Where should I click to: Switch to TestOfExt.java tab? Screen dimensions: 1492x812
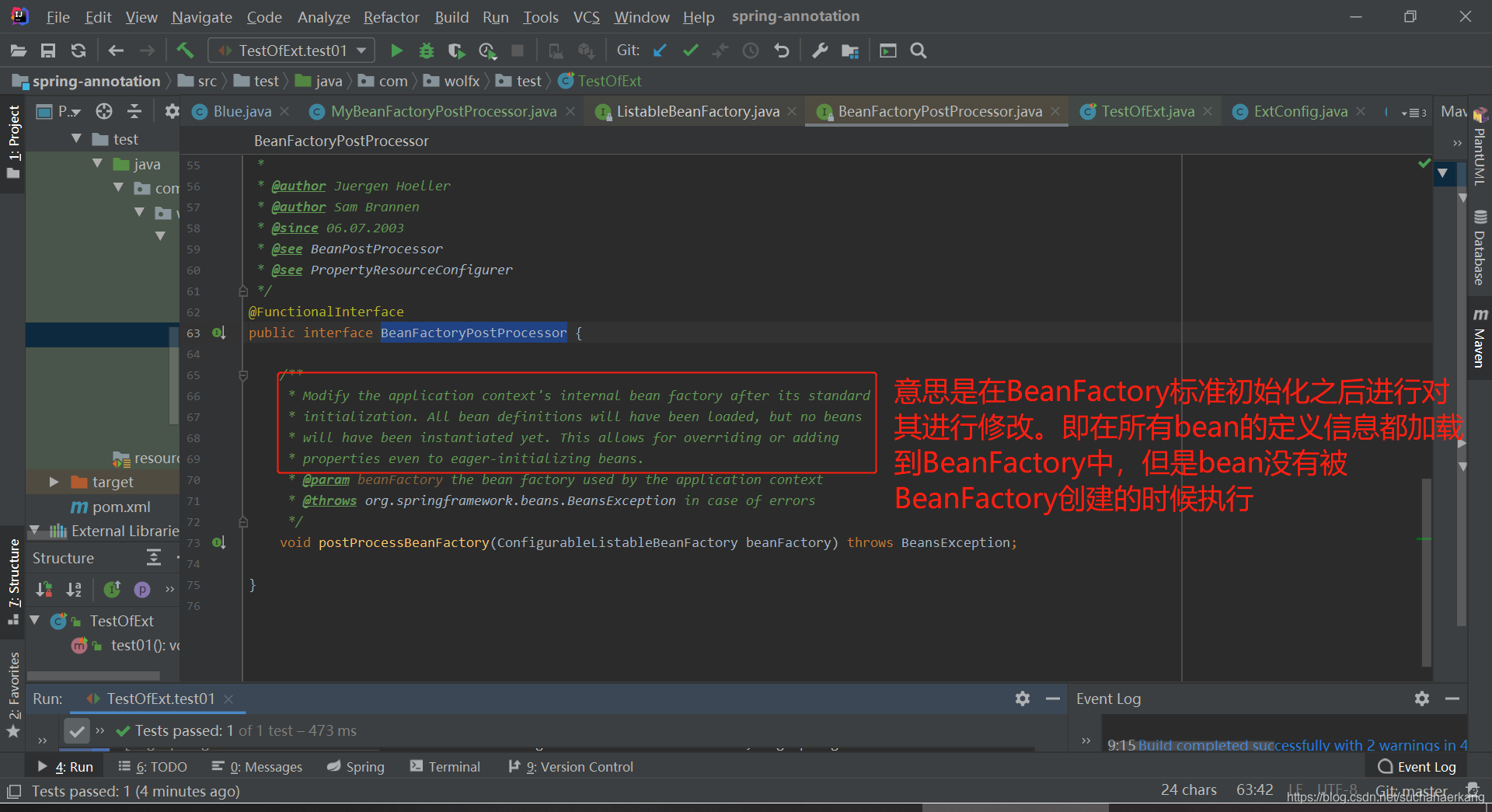click(x=1148, y=111)
